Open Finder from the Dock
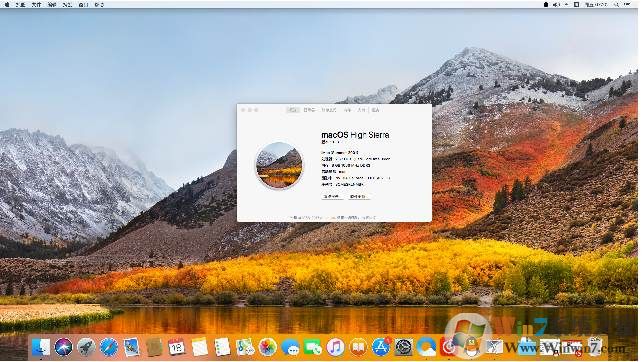The height and width of the screenshot is (362, 642). [41, 347]
